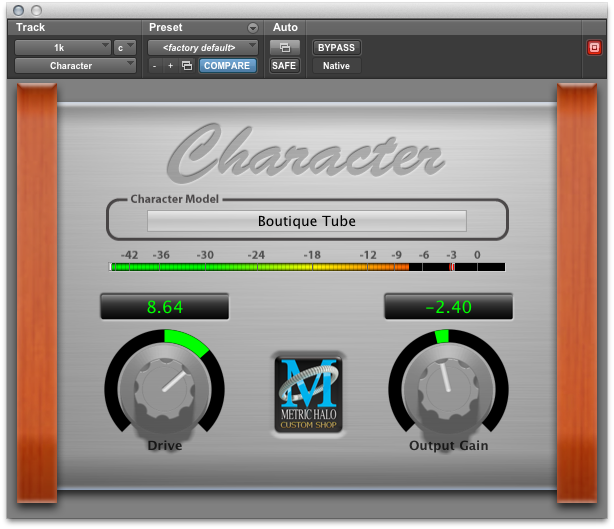614x529 pixels.
Task: Click the Drive value field 8.64
Action: 165,307
